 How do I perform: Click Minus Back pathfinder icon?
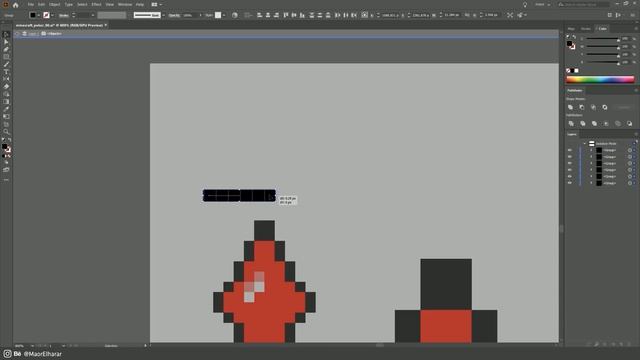tap(629, 123)
